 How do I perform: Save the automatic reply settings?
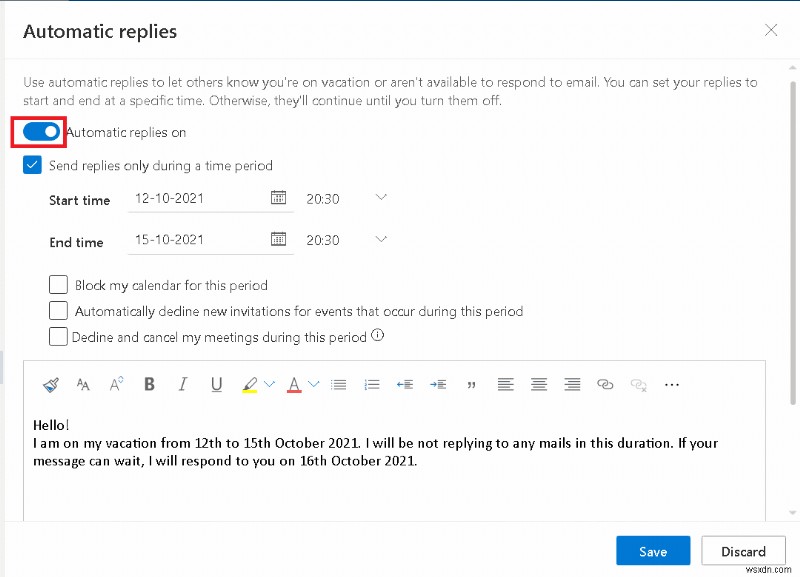[653, 551]
